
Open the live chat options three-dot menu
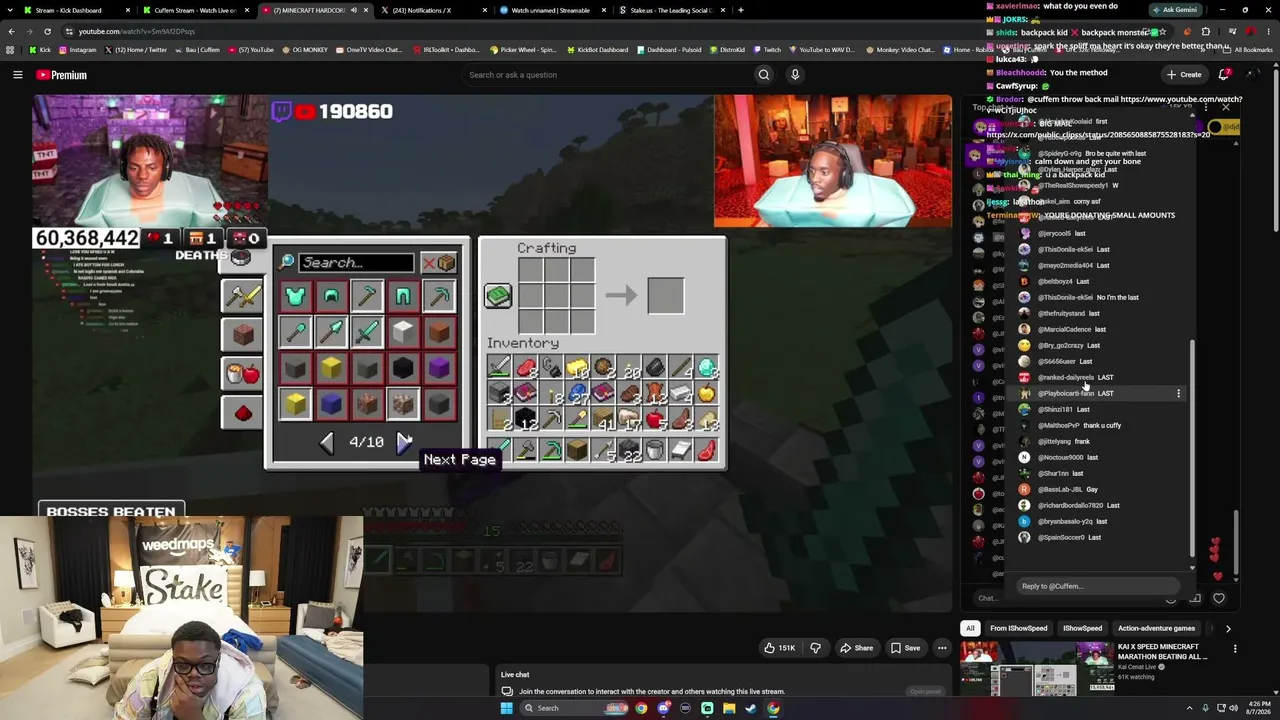click(1205, 107)
